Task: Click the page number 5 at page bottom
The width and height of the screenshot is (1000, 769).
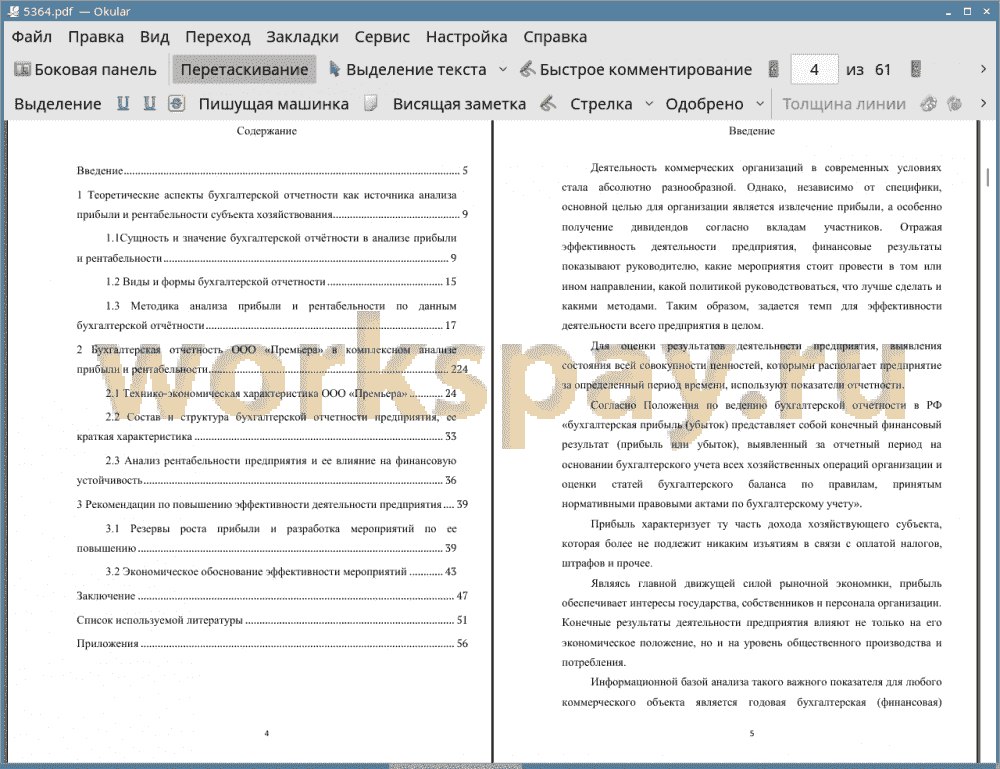Action: 752,733
